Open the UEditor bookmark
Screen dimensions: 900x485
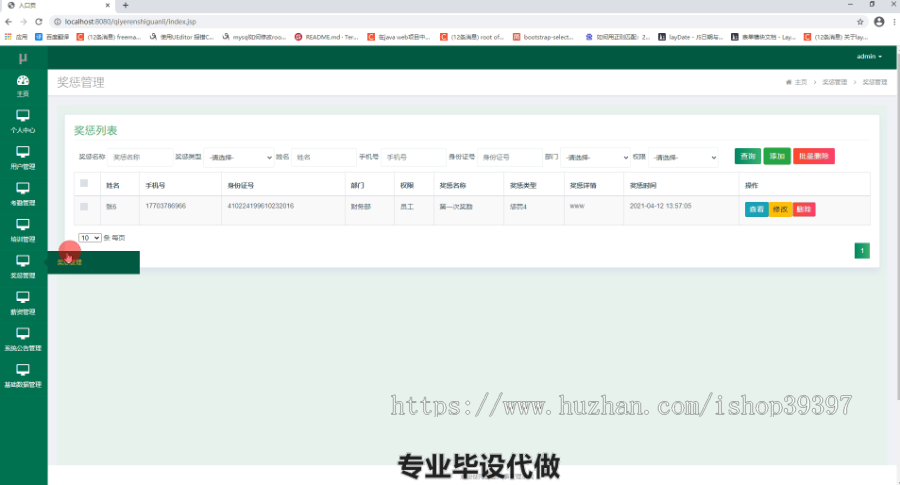181,37
